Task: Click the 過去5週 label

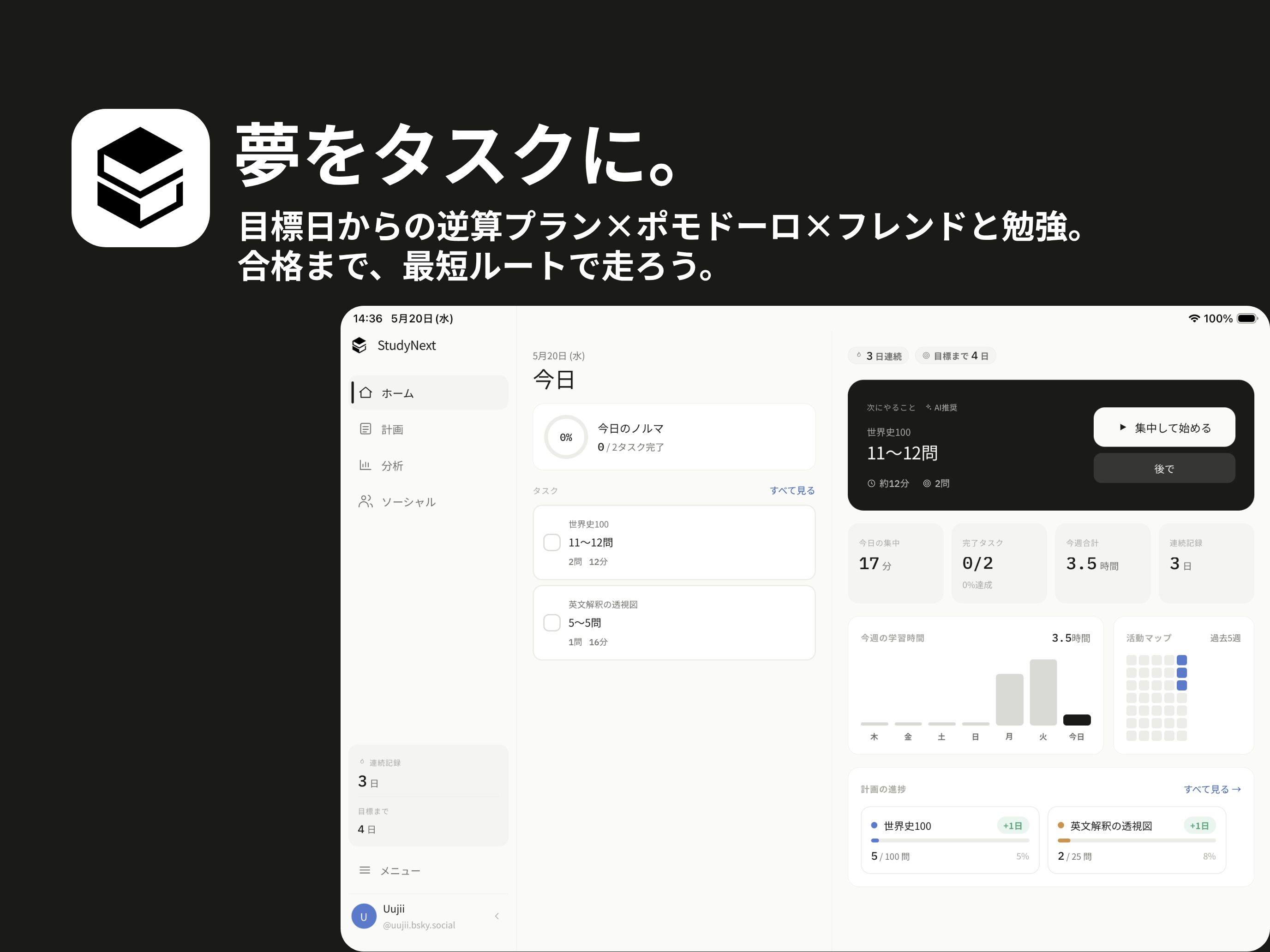Action: click(1225, 637)
